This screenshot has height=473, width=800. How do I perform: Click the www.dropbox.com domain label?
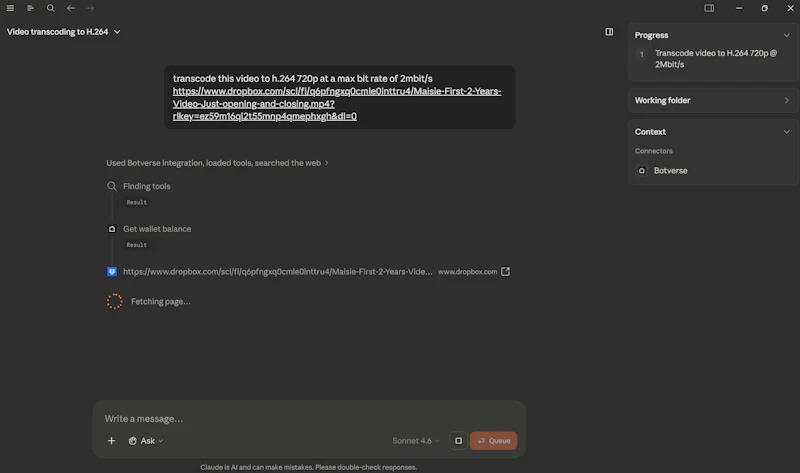[467, 272]
